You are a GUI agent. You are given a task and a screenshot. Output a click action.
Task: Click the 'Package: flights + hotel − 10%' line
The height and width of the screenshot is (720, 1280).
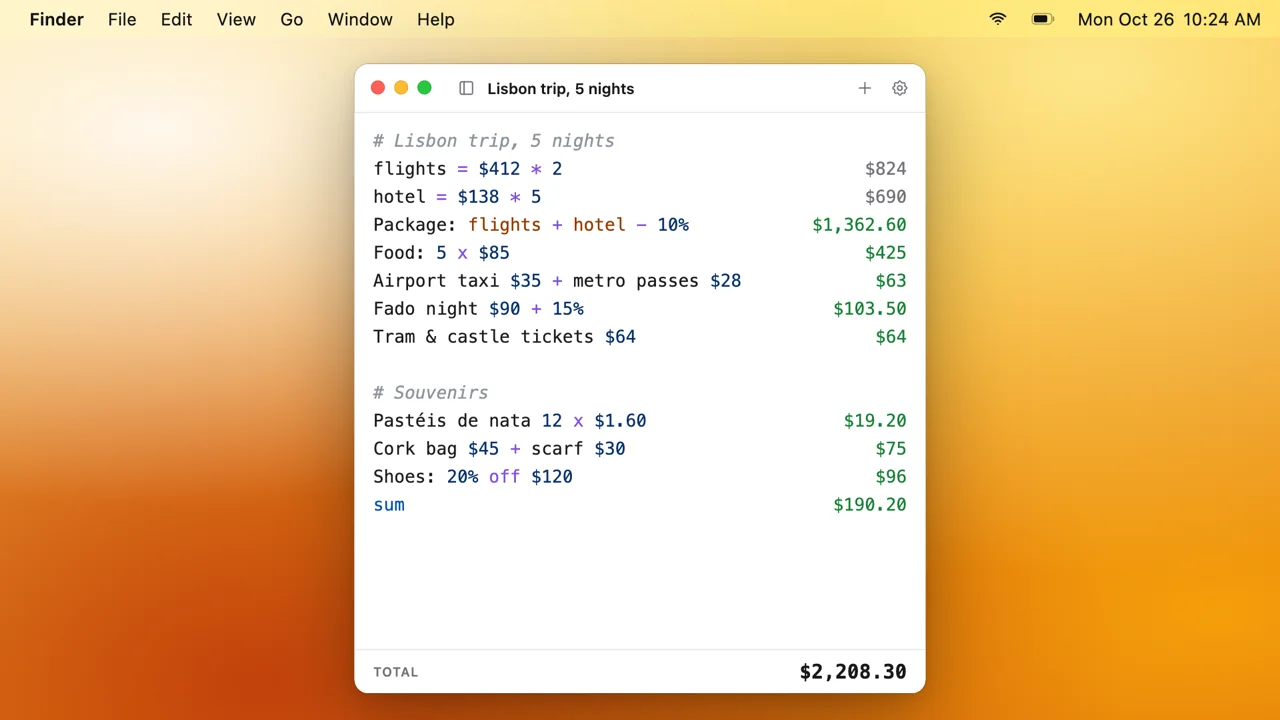click(531, 225)
